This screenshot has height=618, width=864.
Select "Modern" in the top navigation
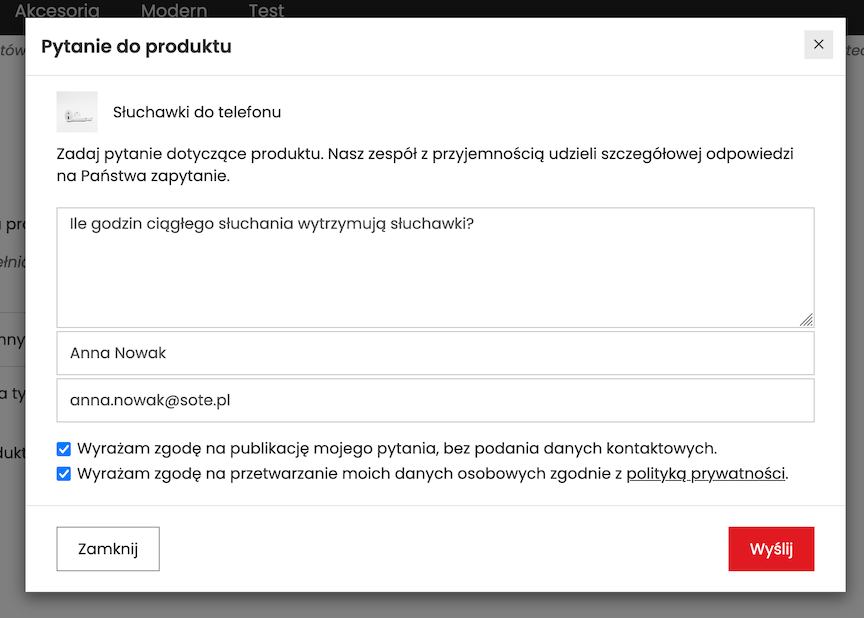coord(173,11)
